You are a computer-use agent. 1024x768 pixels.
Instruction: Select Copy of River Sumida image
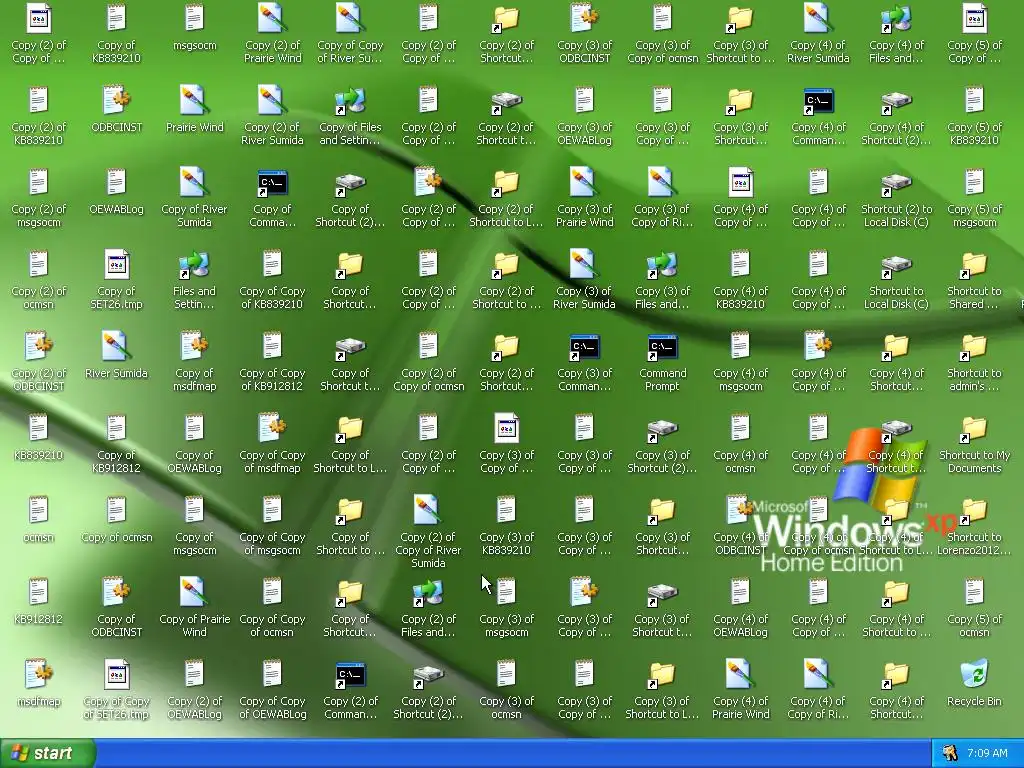(194, 183)
